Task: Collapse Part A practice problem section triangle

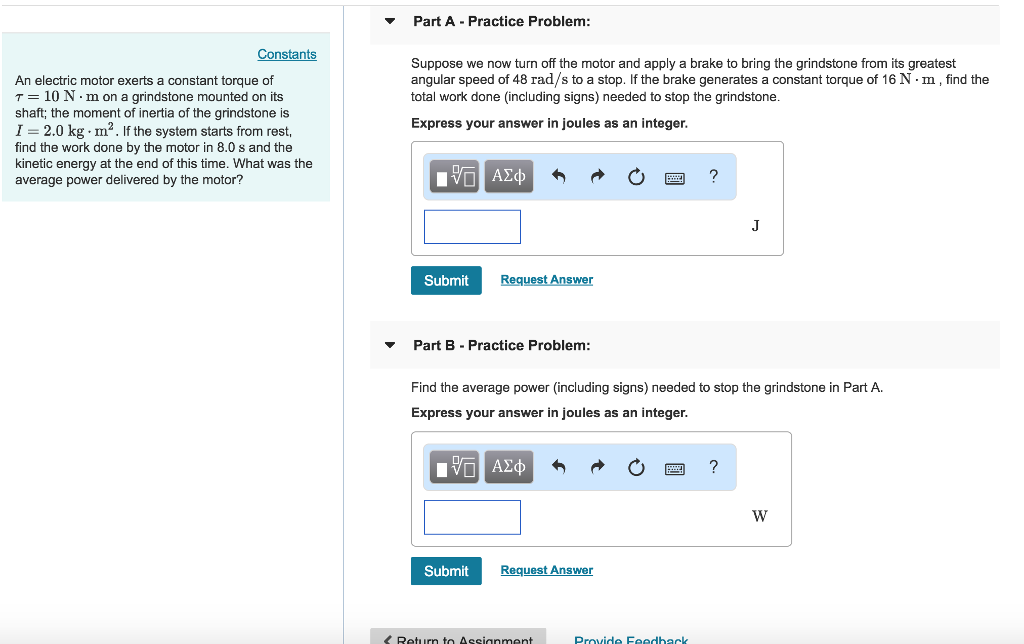Action: click(390, 21)
